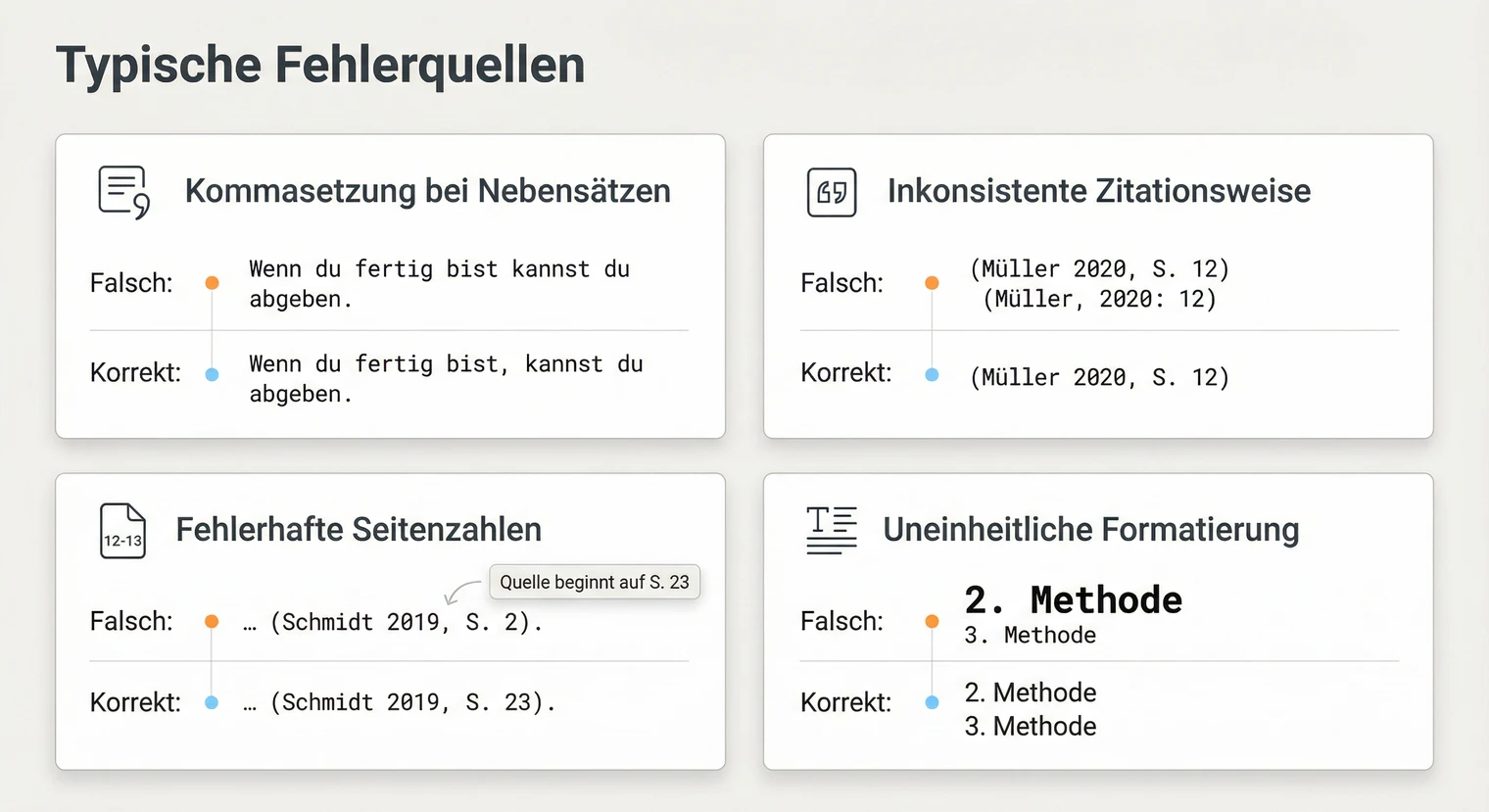This screenshot has width=1489, height=812.
Task: Click the text formatting icon on the Formatierung card
Action: coord(831,530)
